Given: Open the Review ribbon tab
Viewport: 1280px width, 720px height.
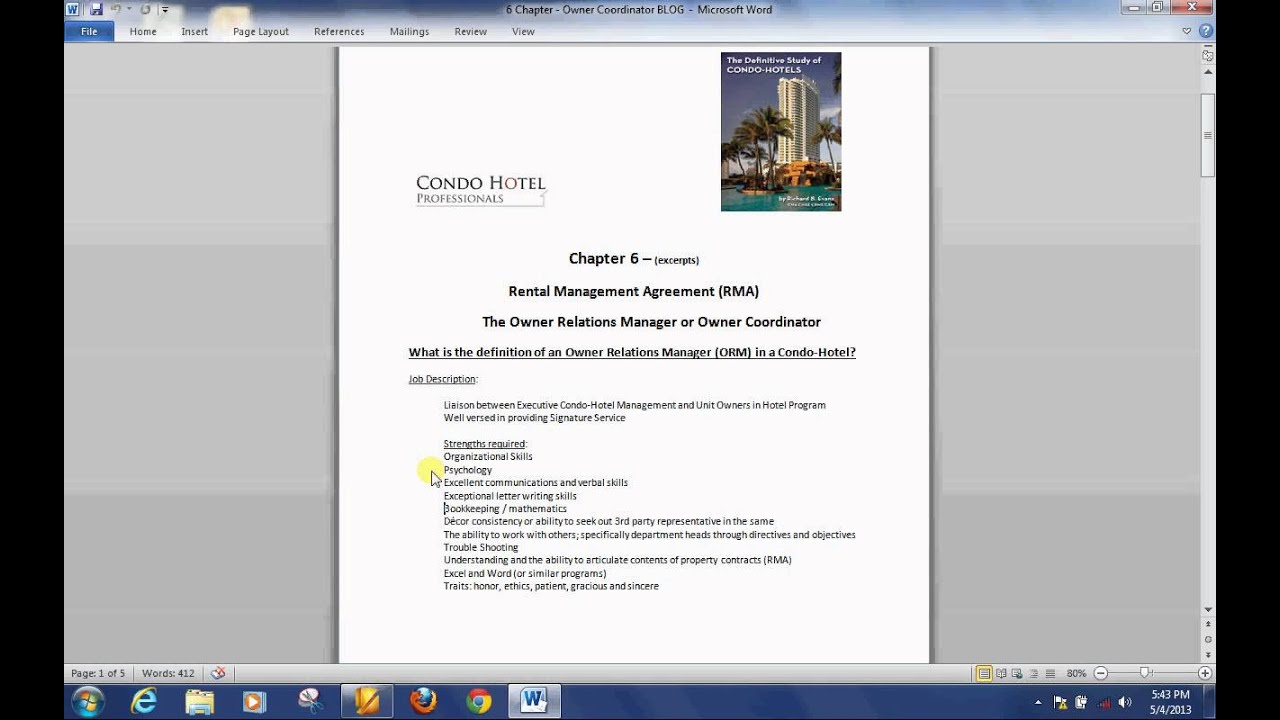Looking at the screenshot, I should (x=471, y=31).
